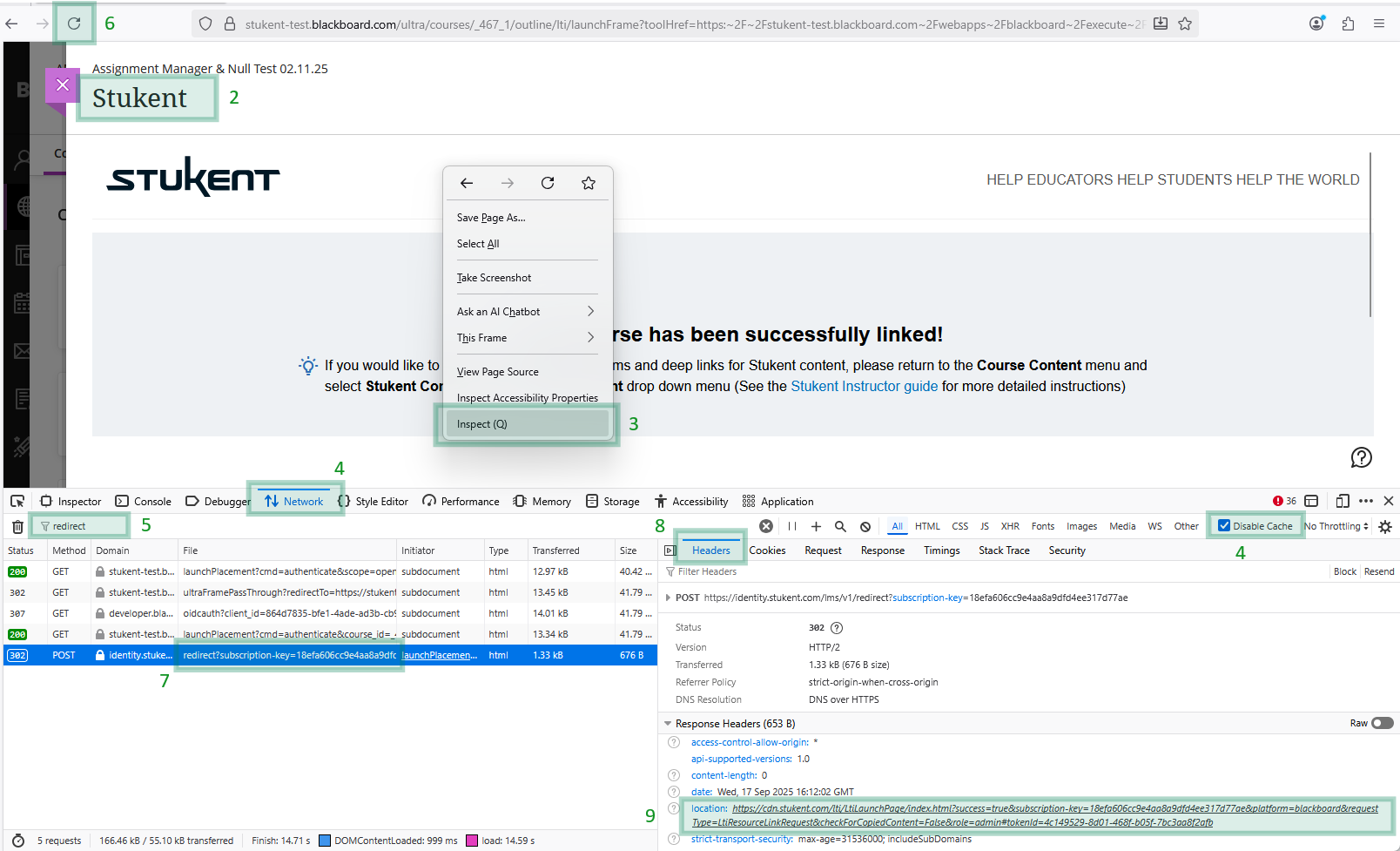Clear the filter text with X icon
This screenshot has height=851, width=1400.
coord(766,526)
